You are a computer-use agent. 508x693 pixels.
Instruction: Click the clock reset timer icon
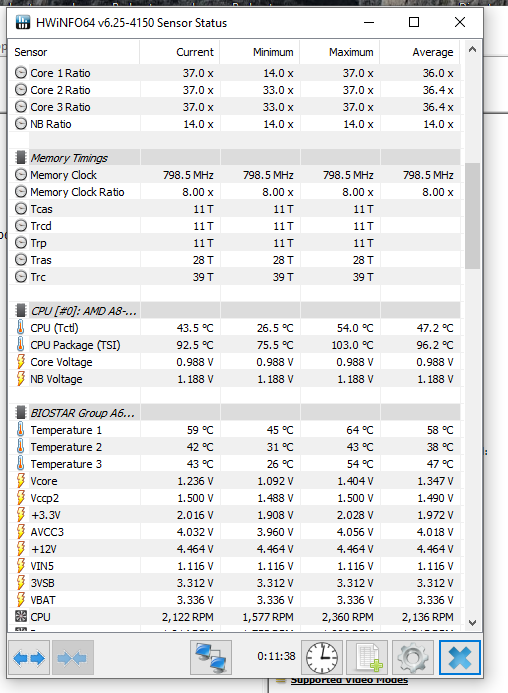[x=322, y=658]
